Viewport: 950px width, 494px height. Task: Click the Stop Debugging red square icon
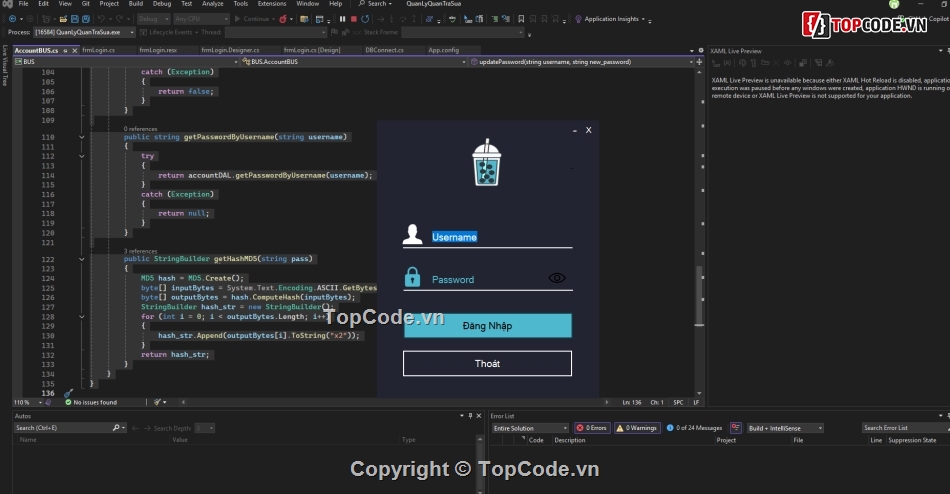(x=353, y=18)
